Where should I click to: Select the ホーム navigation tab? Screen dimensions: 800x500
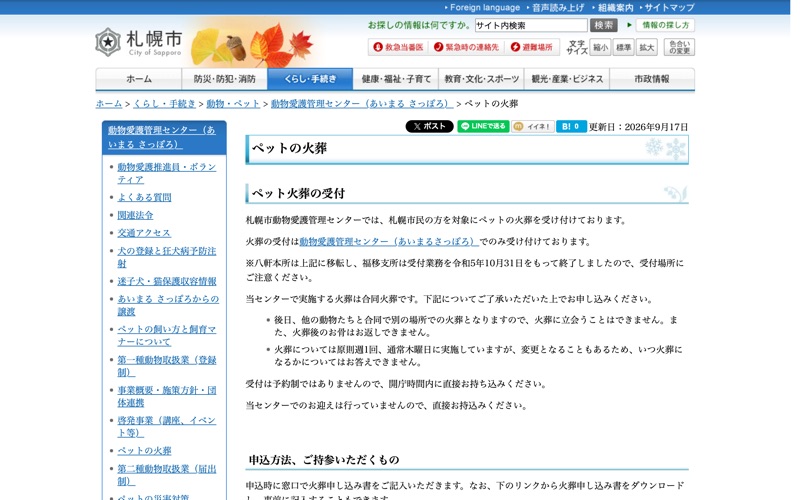tap(139, 79)
